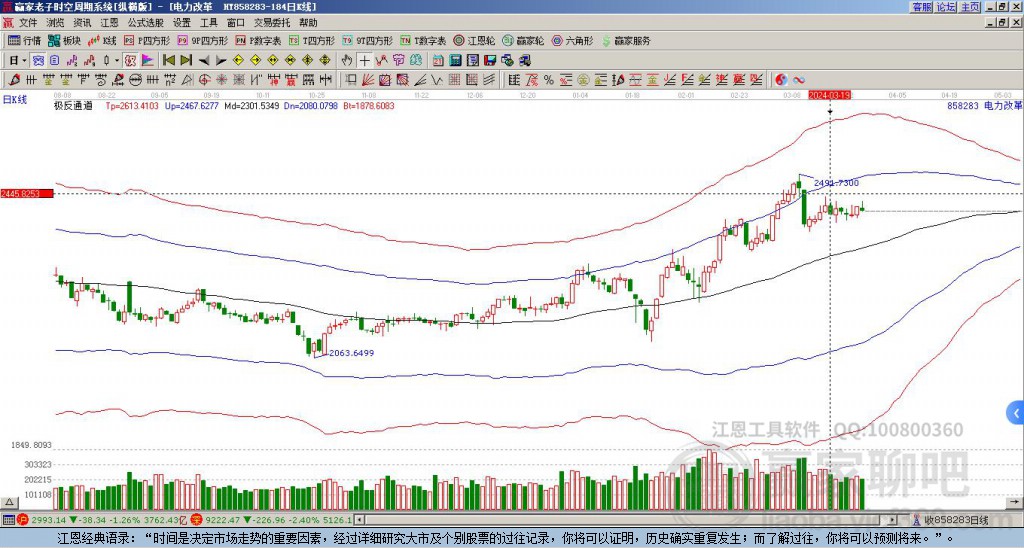This screenshot has width=1024, height=548.
Task: Open the 公式选股 menu
Action: pyautogui.click(x=145, y=23)
